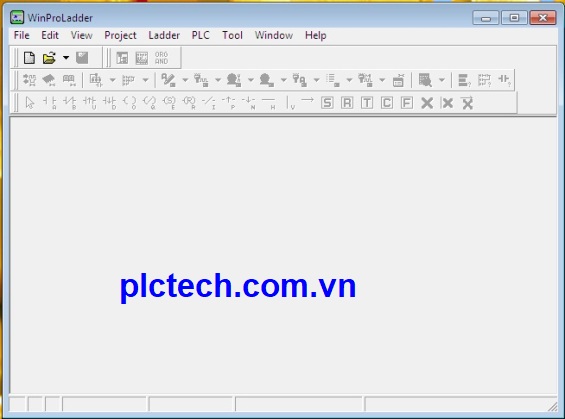Select the horizontal line H tool
Image resolution: width=565 pixels, height=419 pixels.
coord(269,103)
